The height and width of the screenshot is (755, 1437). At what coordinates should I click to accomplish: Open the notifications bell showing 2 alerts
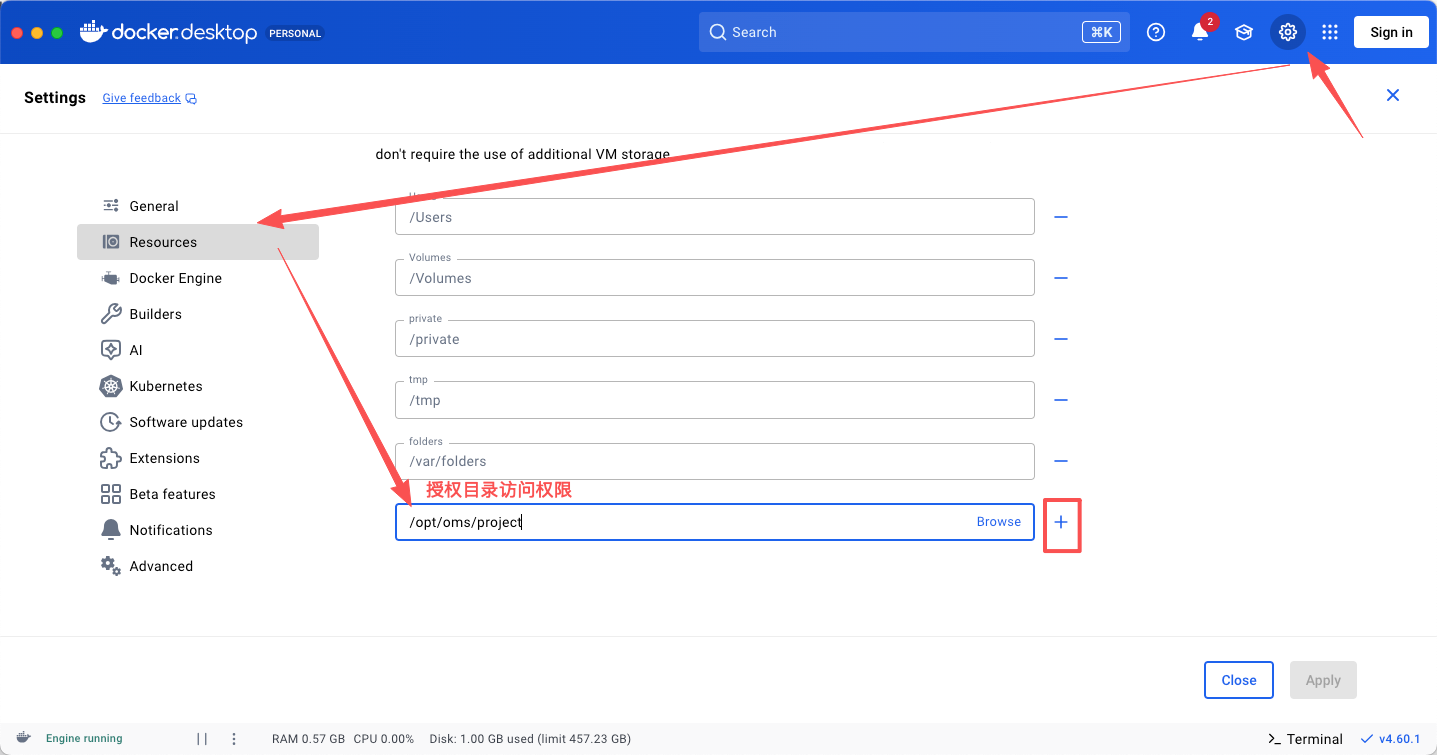click(x=1199, y=32)
